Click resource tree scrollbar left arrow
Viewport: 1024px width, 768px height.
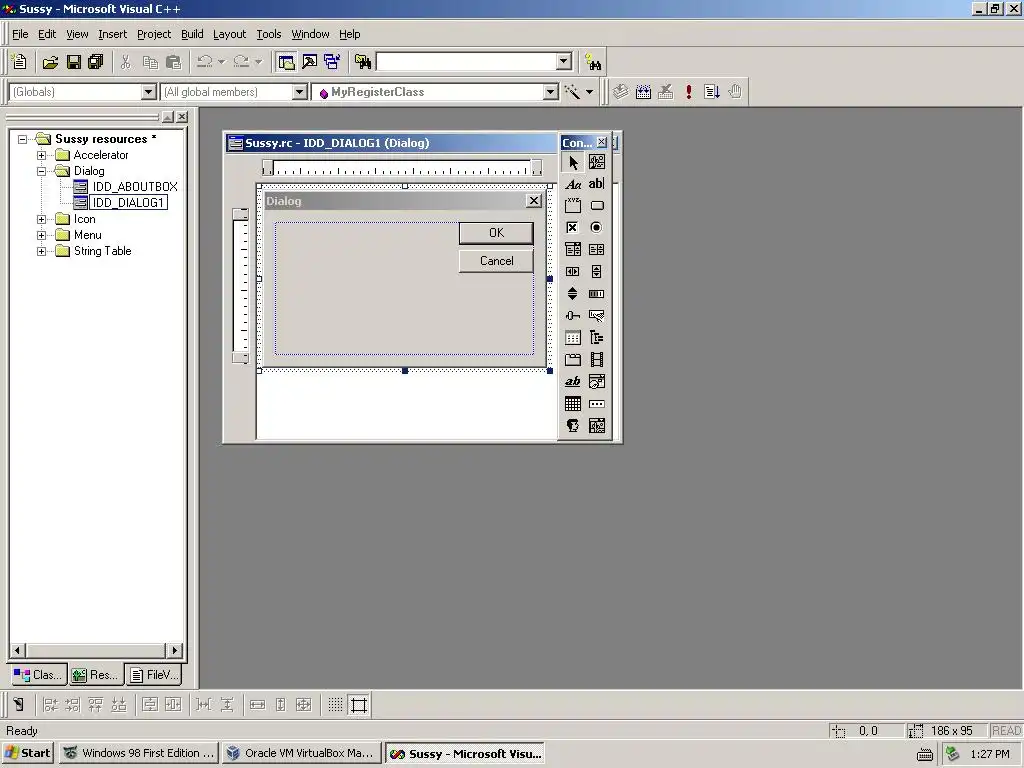point(18,650)
